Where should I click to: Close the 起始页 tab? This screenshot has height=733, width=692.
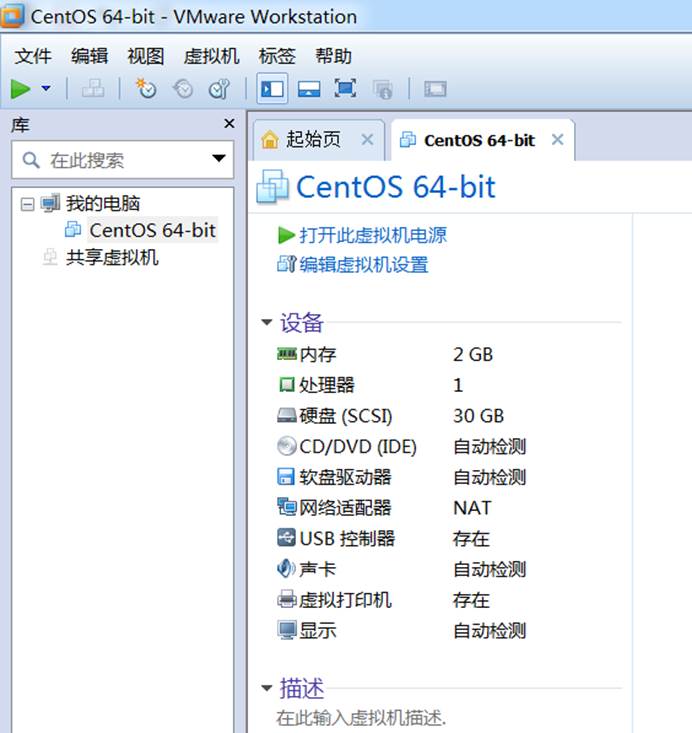pos(368,139)
